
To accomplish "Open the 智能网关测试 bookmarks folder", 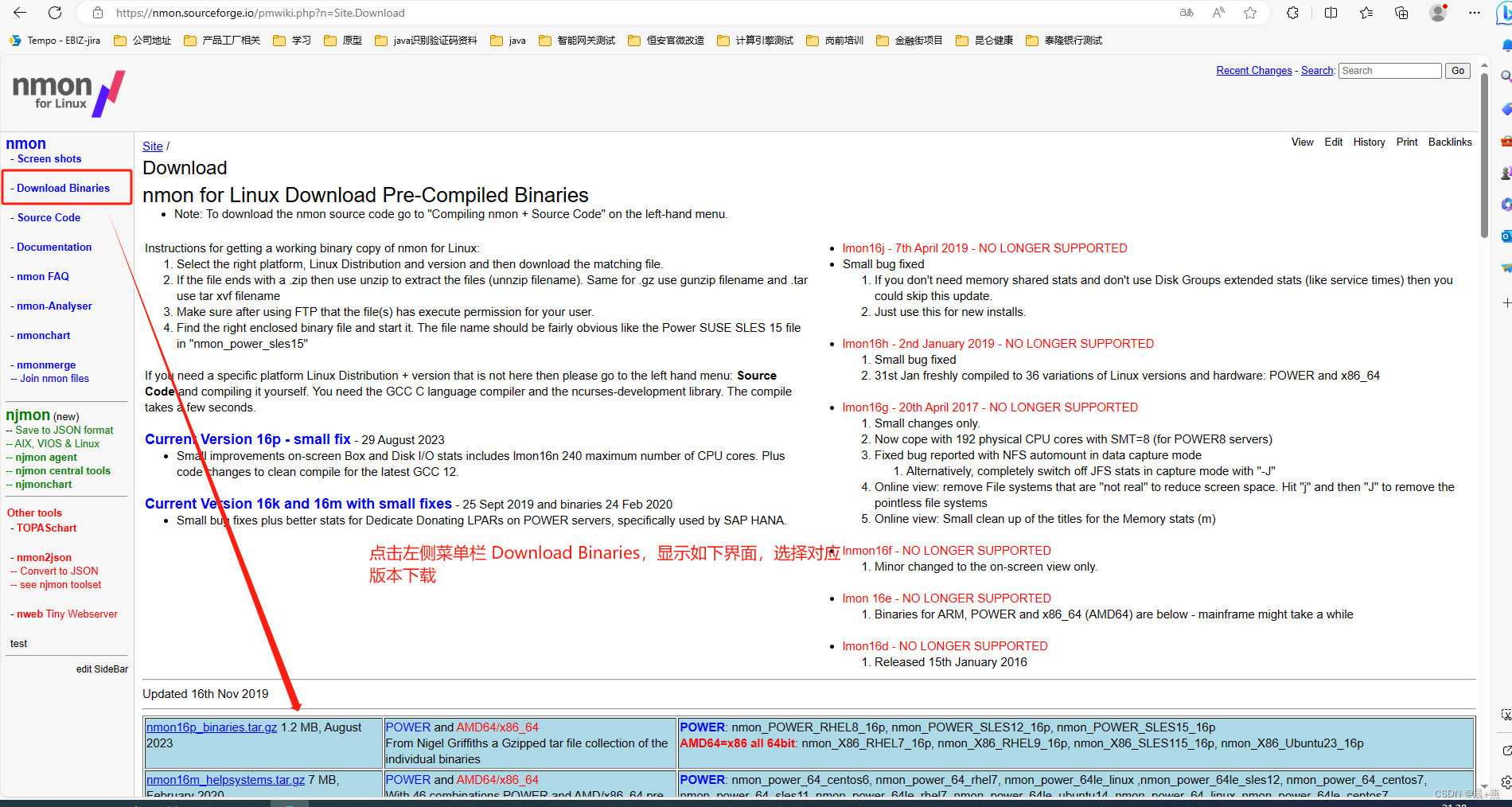I will coord(577,41).
